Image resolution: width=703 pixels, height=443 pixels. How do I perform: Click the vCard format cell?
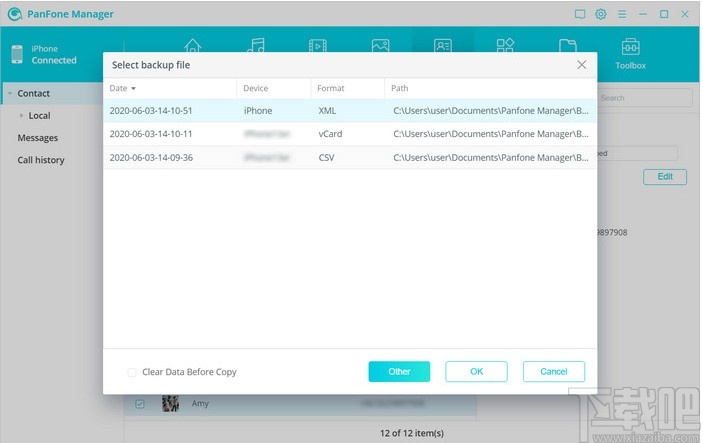tap(330, 134)
